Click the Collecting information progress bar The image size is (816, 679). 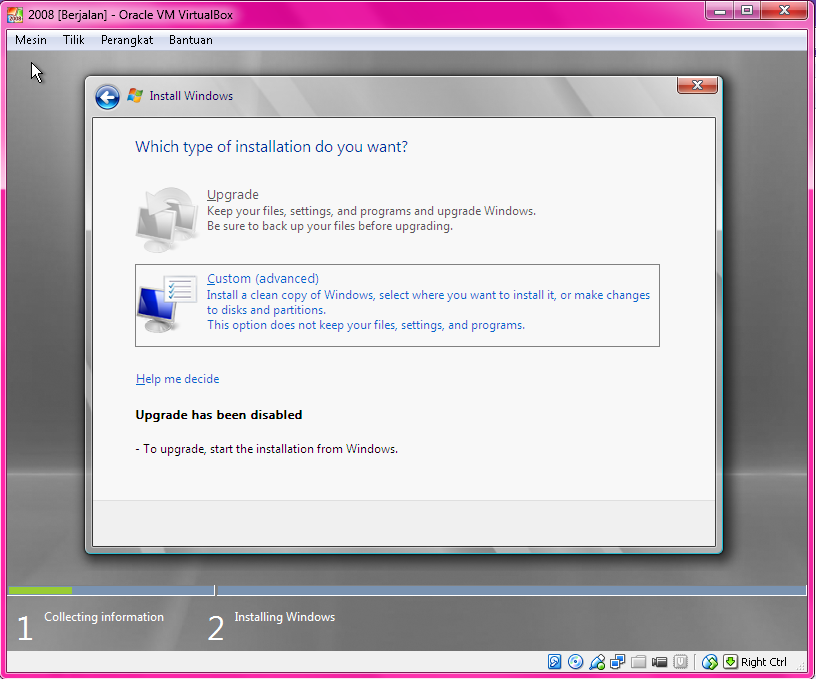(x=111, y=591)
